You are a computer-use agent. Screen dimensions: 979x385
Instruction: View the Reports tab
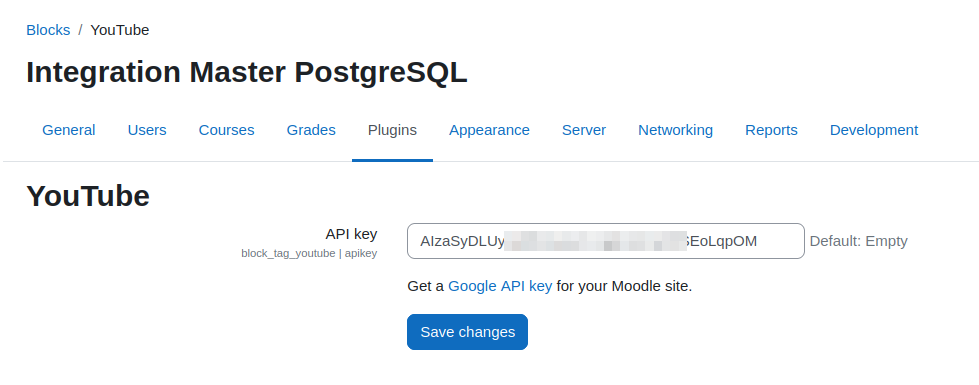click(x=771, y=130)
